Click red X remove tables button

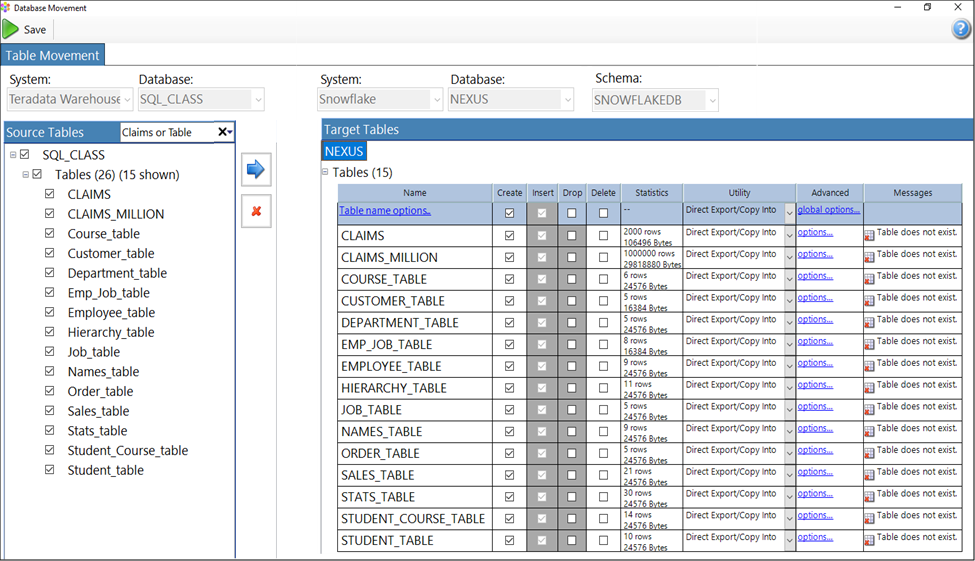click(x=256, y=211)
